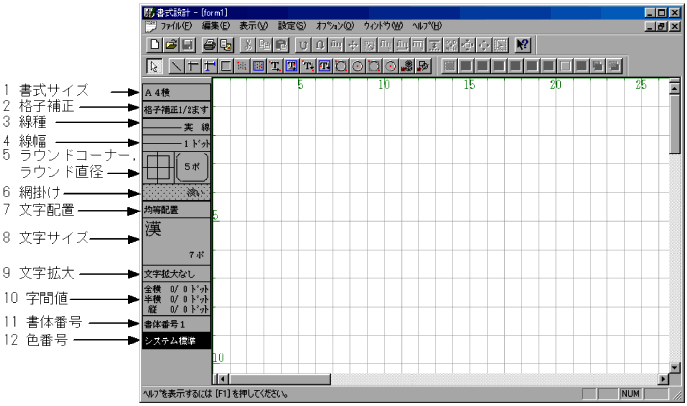Screen dimensions: 687x406
Task: Open the A4横 form size selector
Action: coord(176,92)
